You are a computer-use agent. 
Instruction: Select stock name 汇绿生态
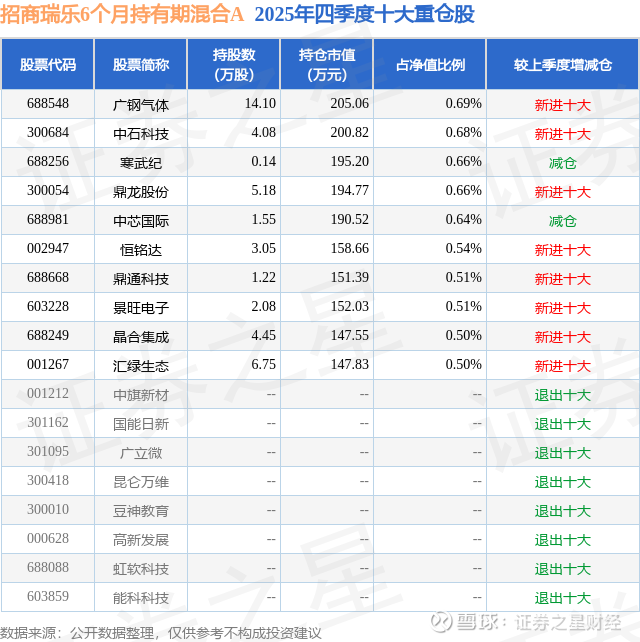point(141,366)
